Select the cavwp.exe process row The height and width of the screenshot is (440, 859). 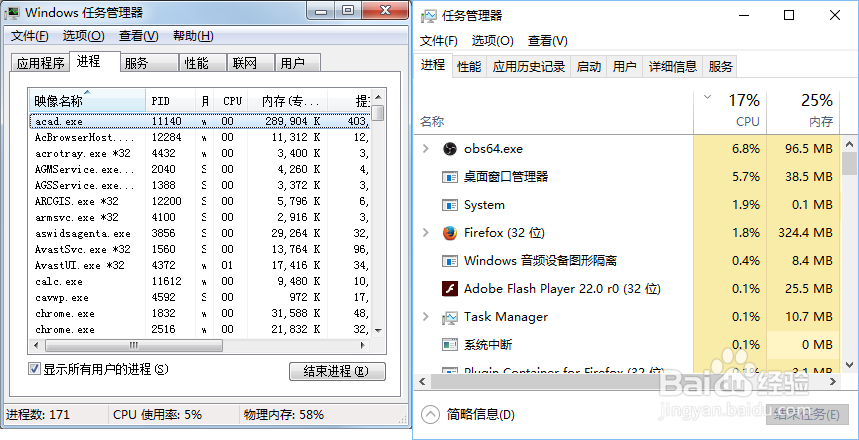(199, 298)
